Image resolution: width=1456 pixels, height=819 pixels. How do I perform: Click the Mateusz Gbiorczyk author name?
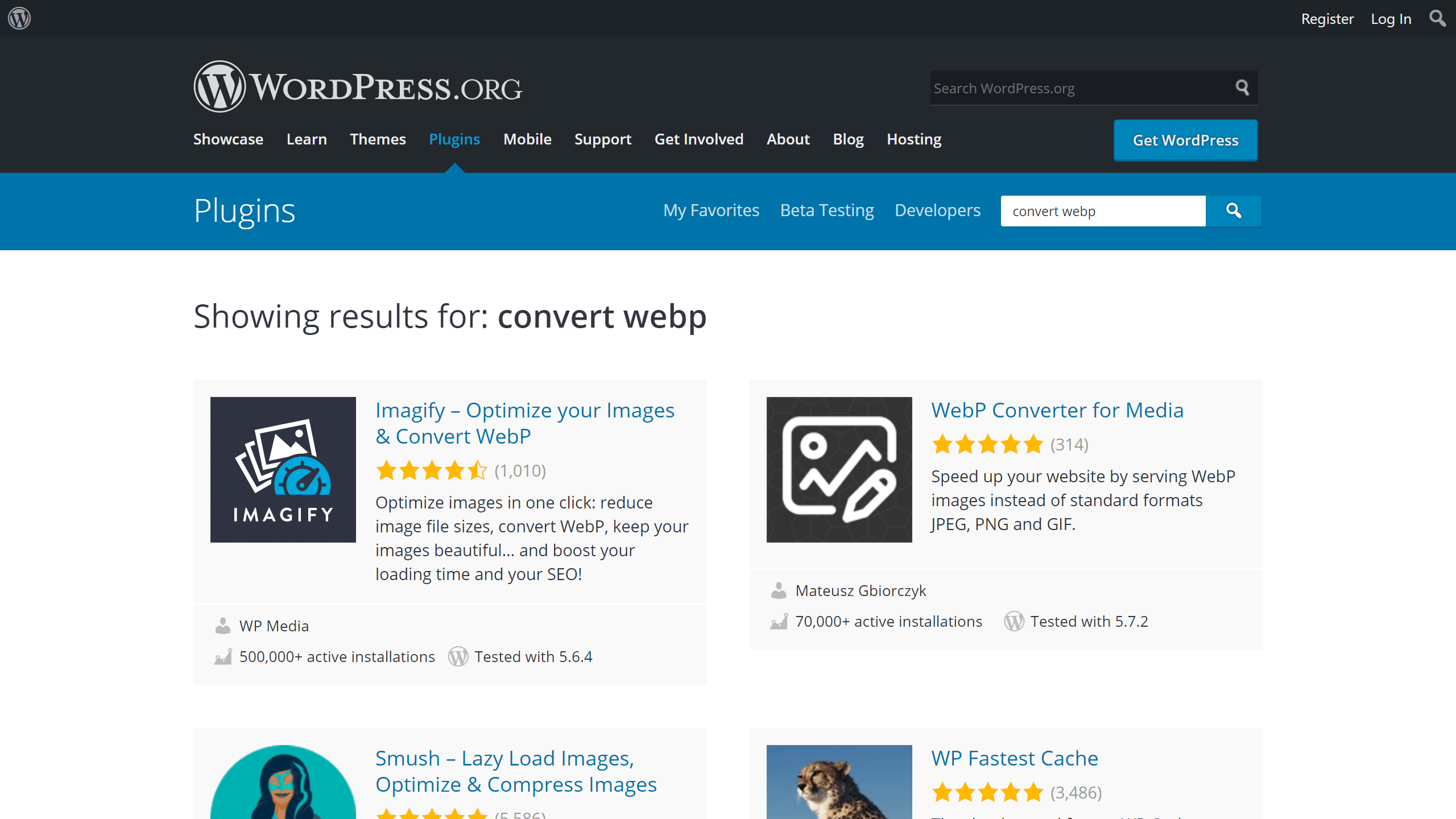coord(861,590)
